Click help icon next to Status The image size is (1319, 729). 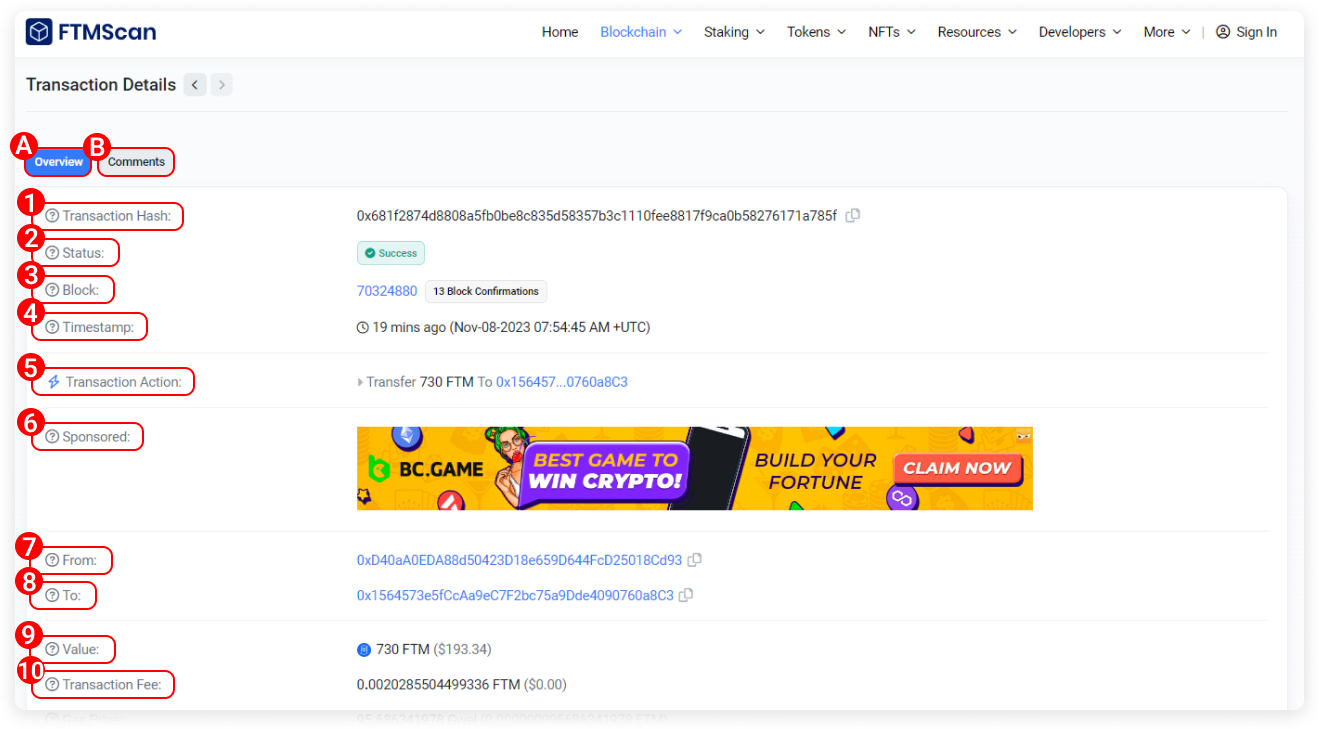52,253
